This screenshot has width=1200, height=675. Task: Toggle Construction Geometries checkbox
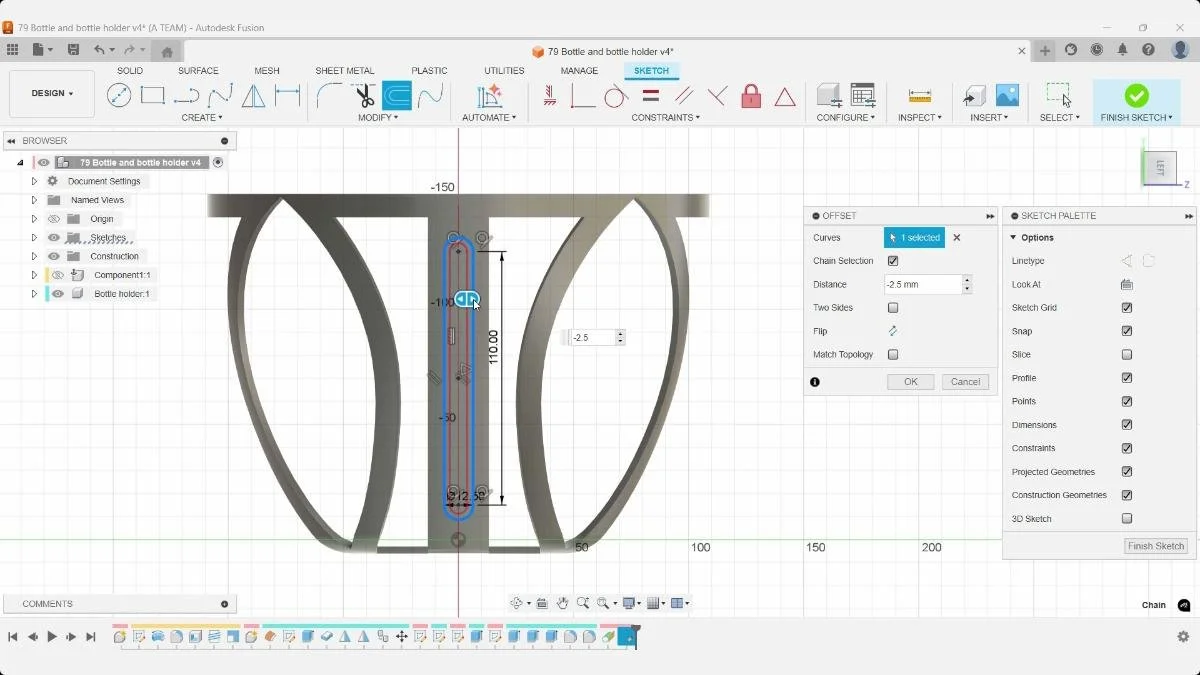pyautogui.click(x=1127, y=495)
